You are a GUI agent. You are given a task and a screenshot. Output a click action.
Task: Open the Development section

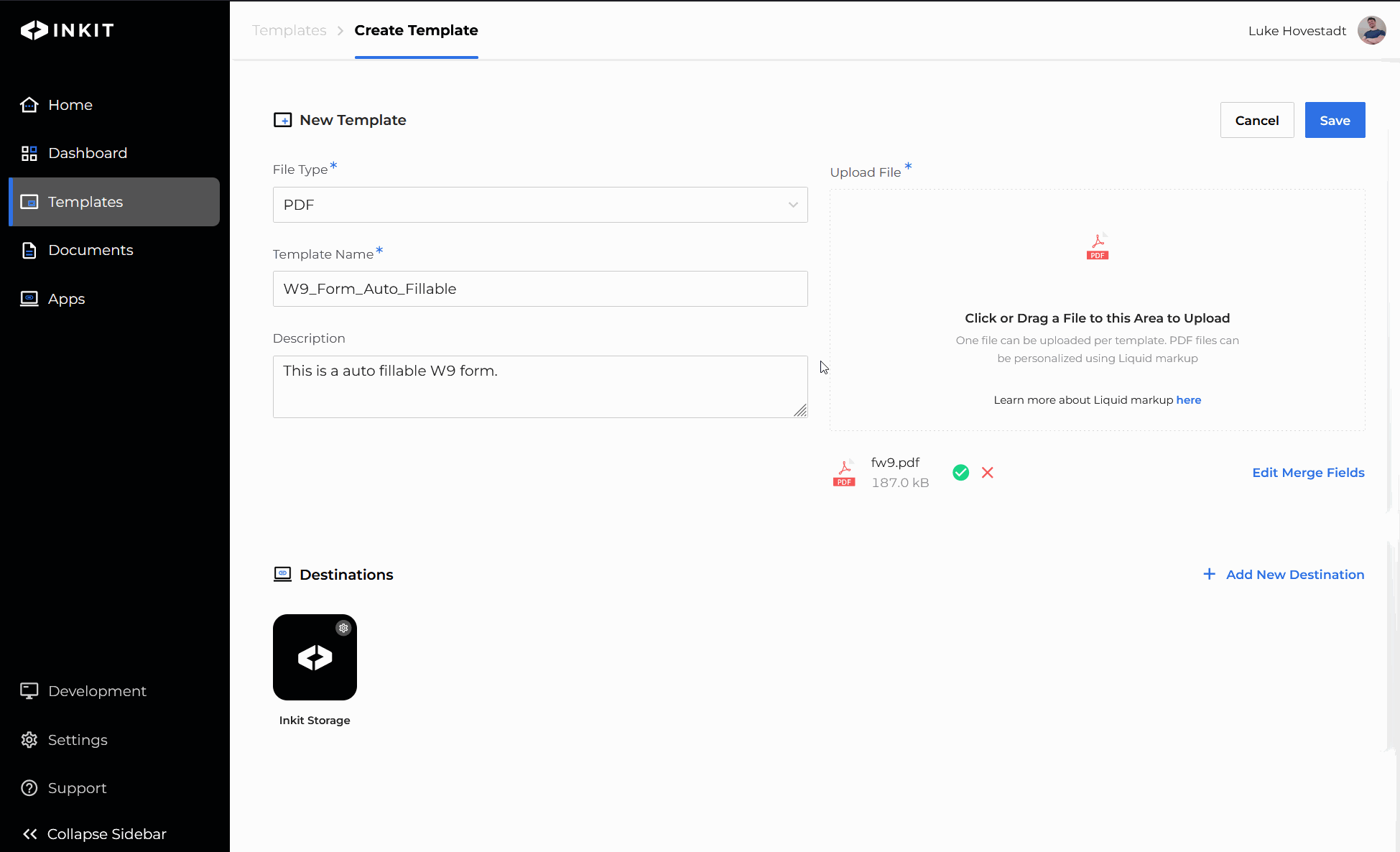pyautogui.click(x=96, y=691)
